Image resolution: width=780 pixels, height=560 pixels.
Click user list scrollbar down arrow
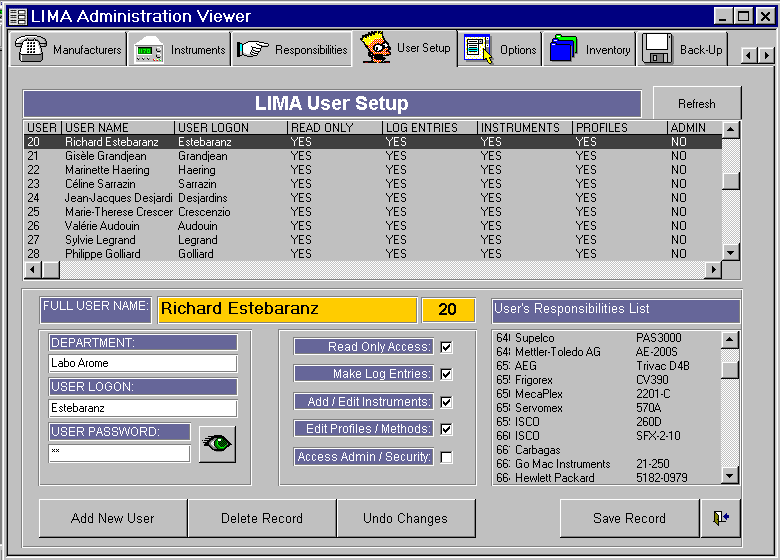coord(730,252)
